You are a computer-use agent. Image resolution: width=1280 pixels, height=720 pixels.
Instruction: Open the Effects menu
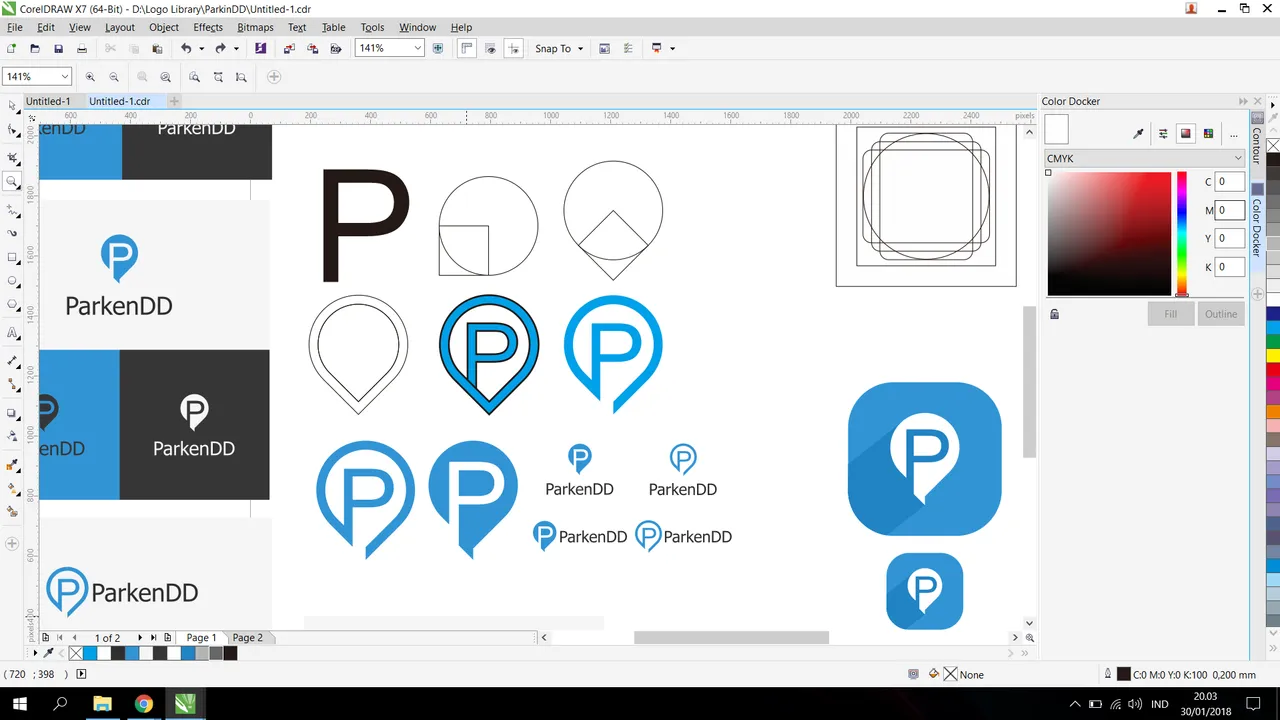[208, 27]
